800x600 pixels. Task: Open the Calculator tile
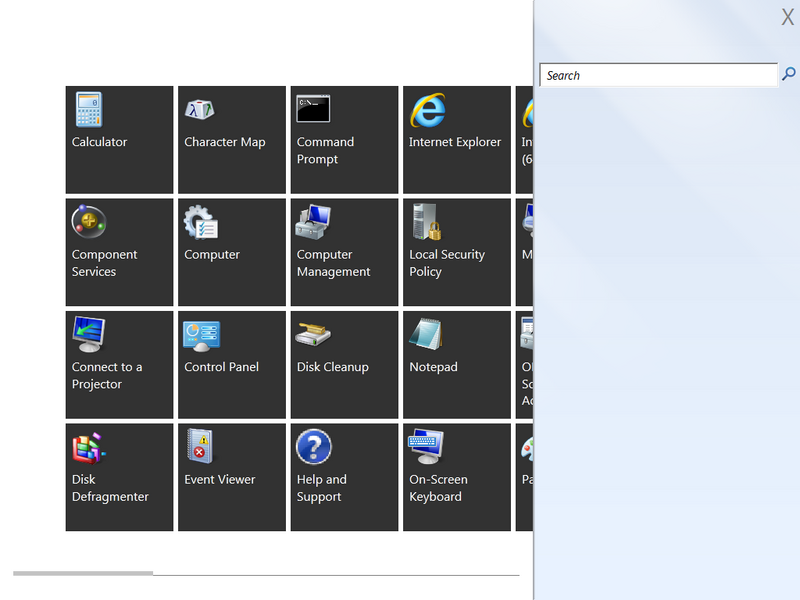[x=119, y=139]
